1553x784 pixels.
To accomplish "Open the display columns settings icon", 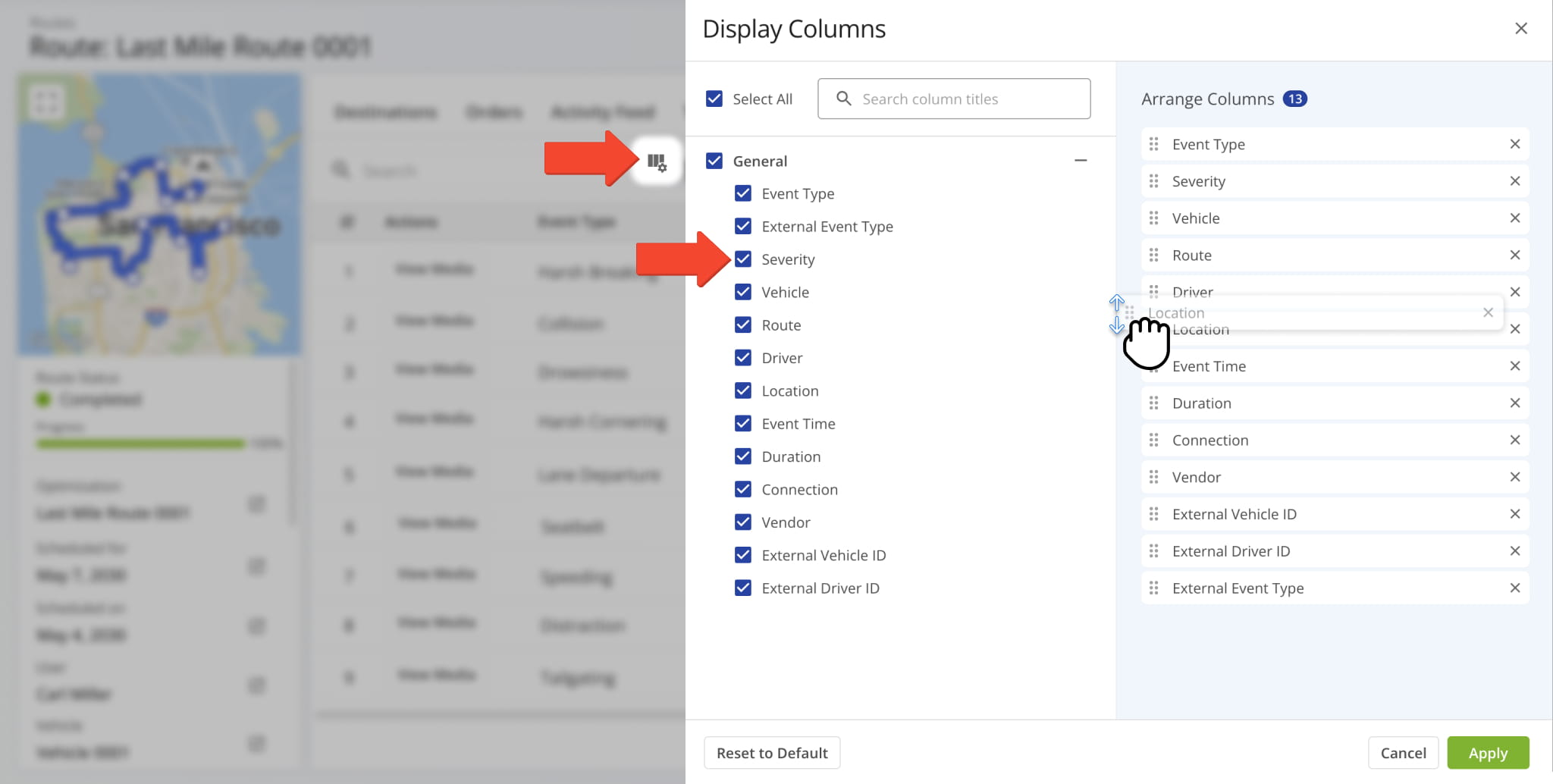I will [x=657, y=162].
